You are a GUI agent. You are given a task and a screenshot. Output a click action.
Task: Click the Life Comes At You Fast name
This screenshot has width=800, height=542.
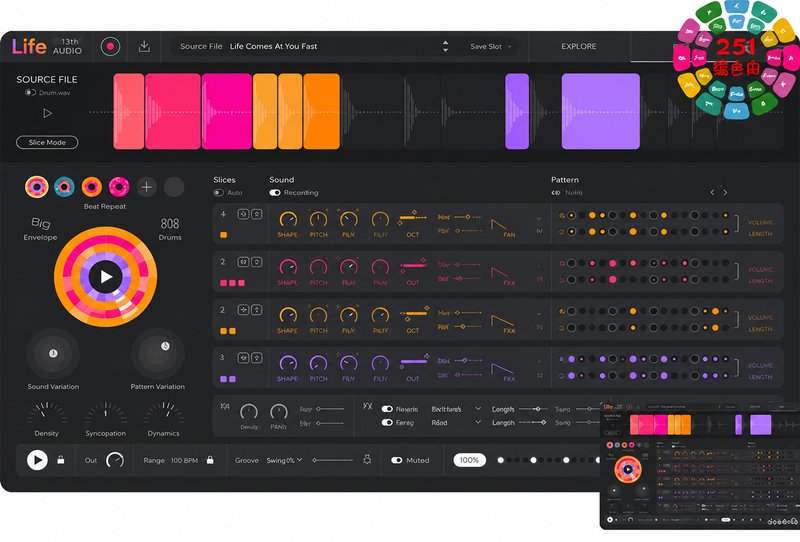pos(273,46)
